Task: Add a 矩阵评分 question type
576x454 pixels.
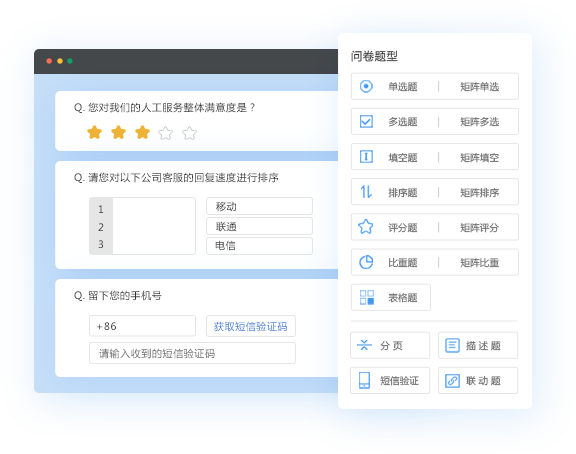Action: click(x=479, y=227)
